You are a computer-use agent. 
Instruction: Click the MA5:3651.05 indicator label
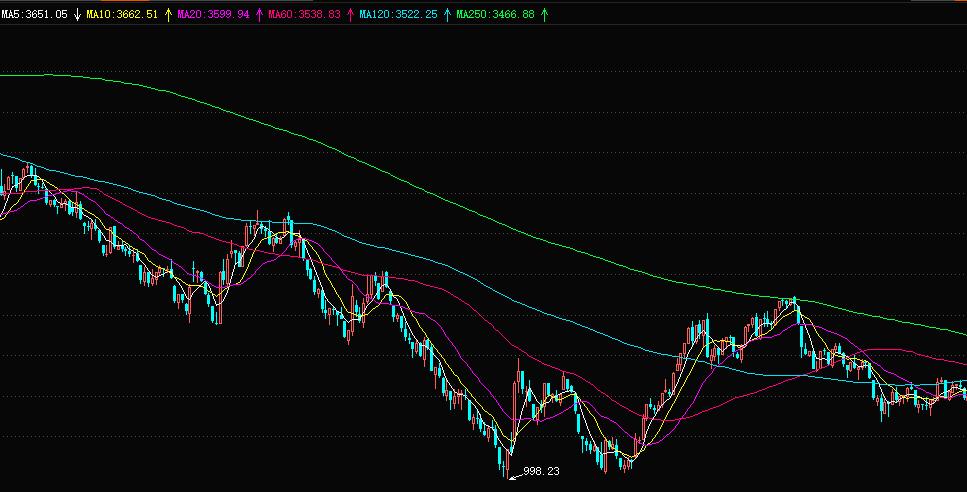[34, 14]
